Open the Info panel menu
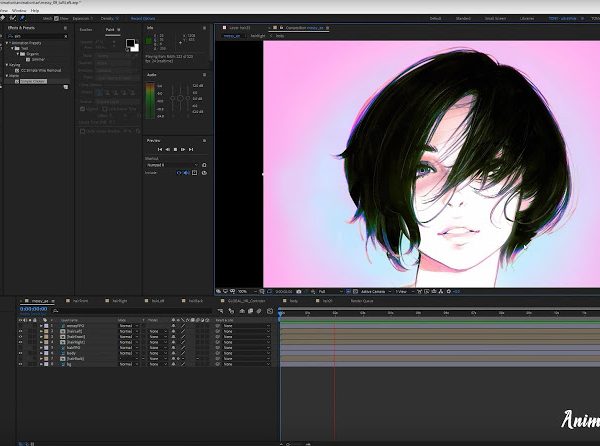The image size is (600, 446). [x=204, y=28]
